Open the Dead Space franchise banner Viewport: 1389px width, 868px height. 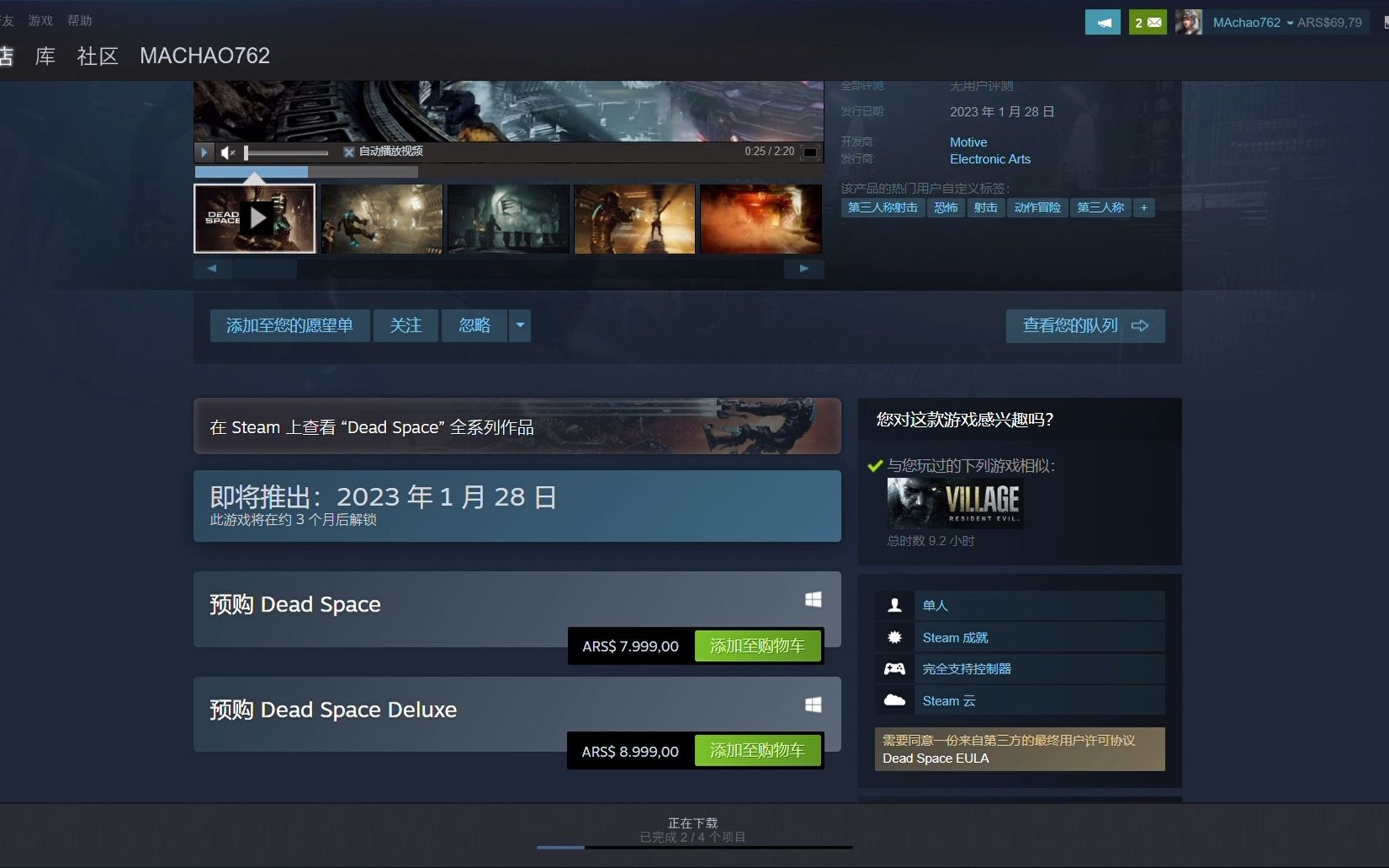coord(517,426)
